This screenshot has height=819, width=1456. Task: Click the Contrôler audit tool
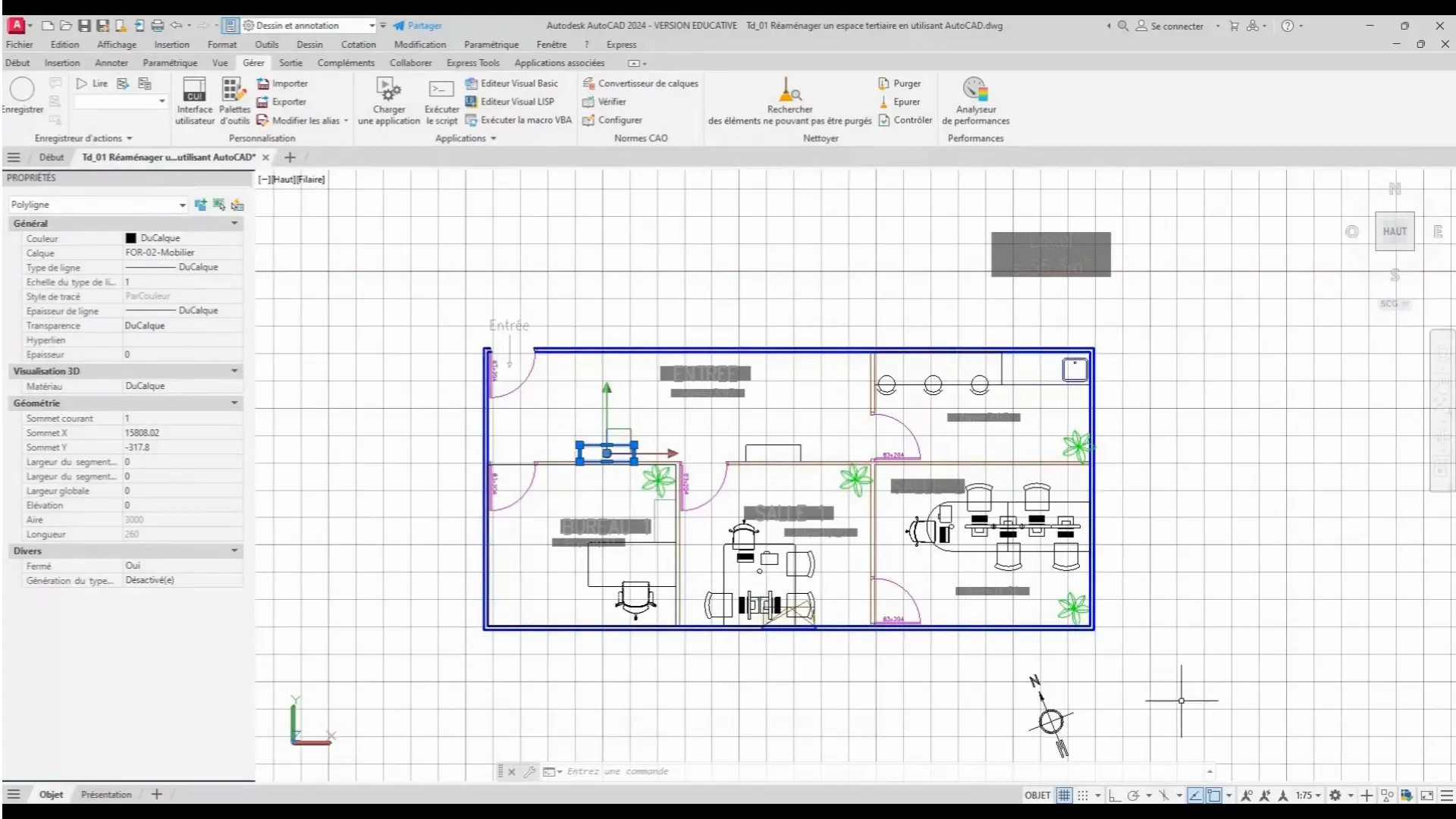(x=905, y=120)
